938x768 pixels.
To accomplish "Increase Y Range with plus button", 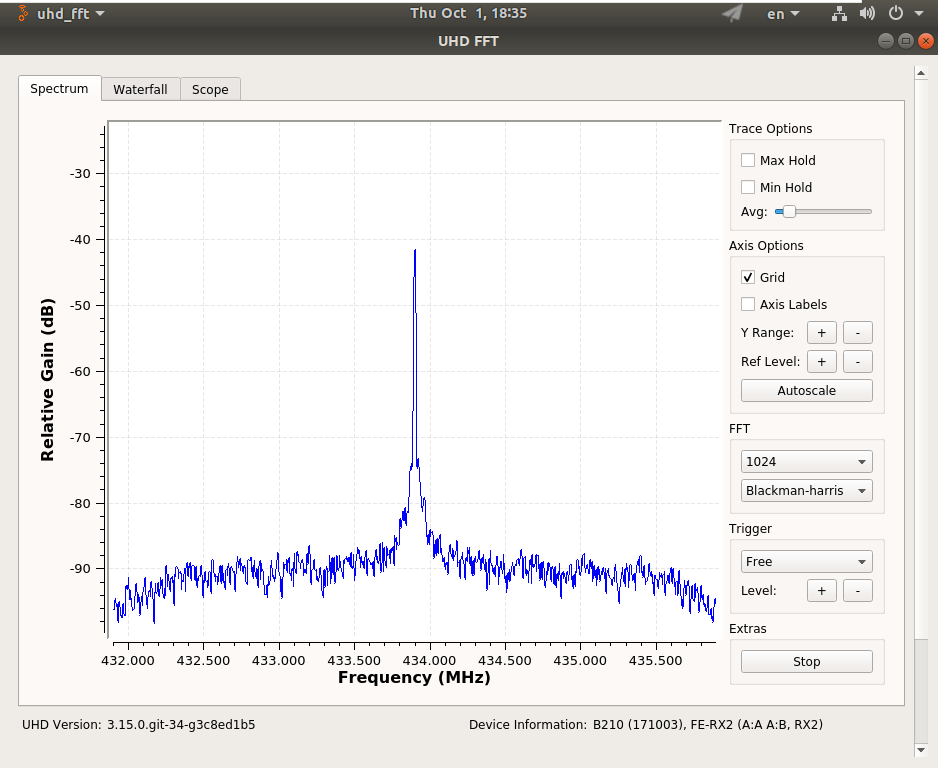I will (821, 332).
